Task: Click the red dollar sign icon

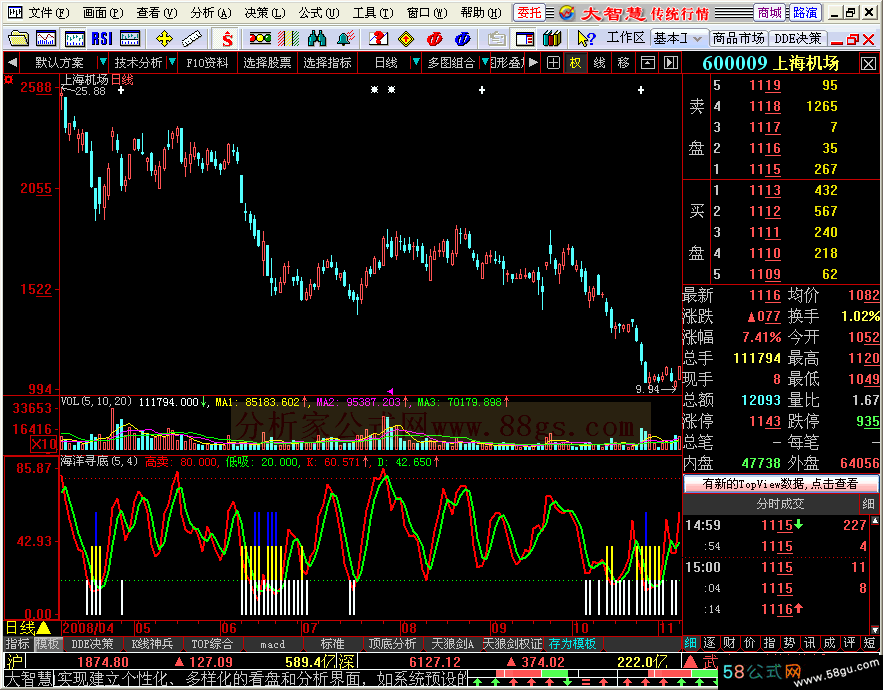Action: [228, 38]
